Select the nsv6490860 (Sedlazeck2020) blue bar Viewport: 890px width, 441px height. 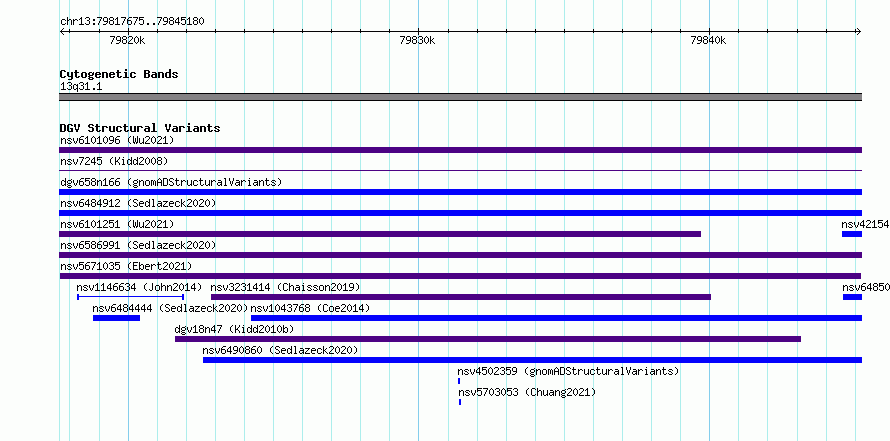(532, 360)
